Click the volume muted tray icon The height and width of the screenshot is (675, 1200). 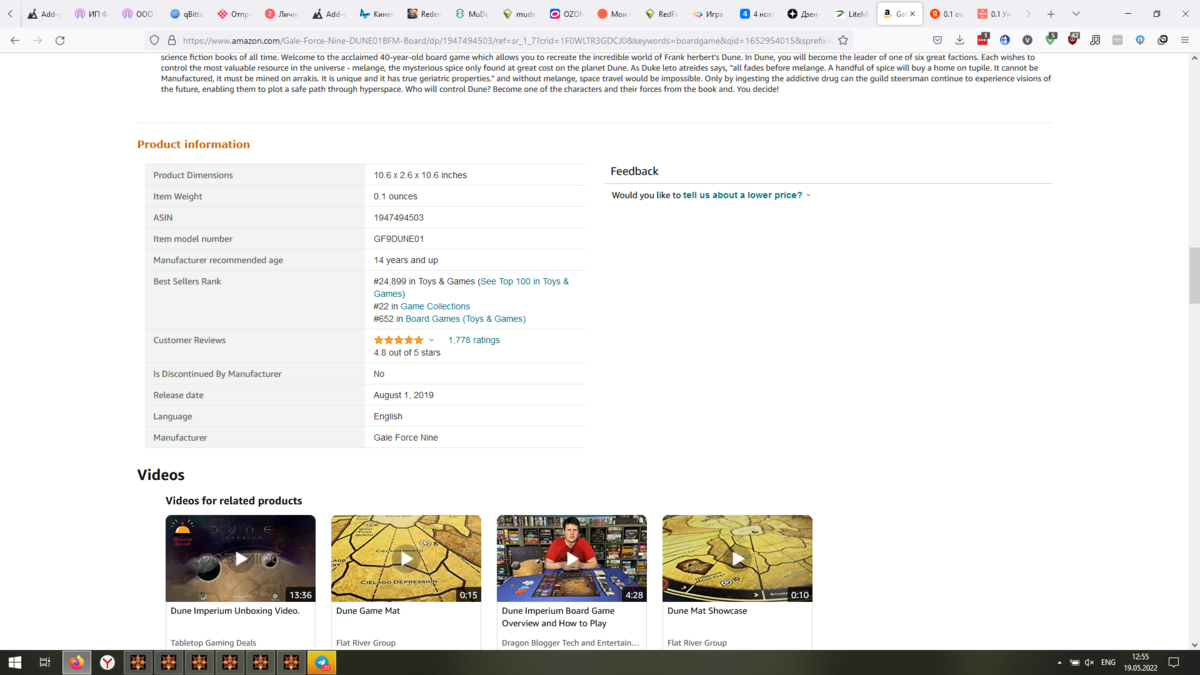1089,662
